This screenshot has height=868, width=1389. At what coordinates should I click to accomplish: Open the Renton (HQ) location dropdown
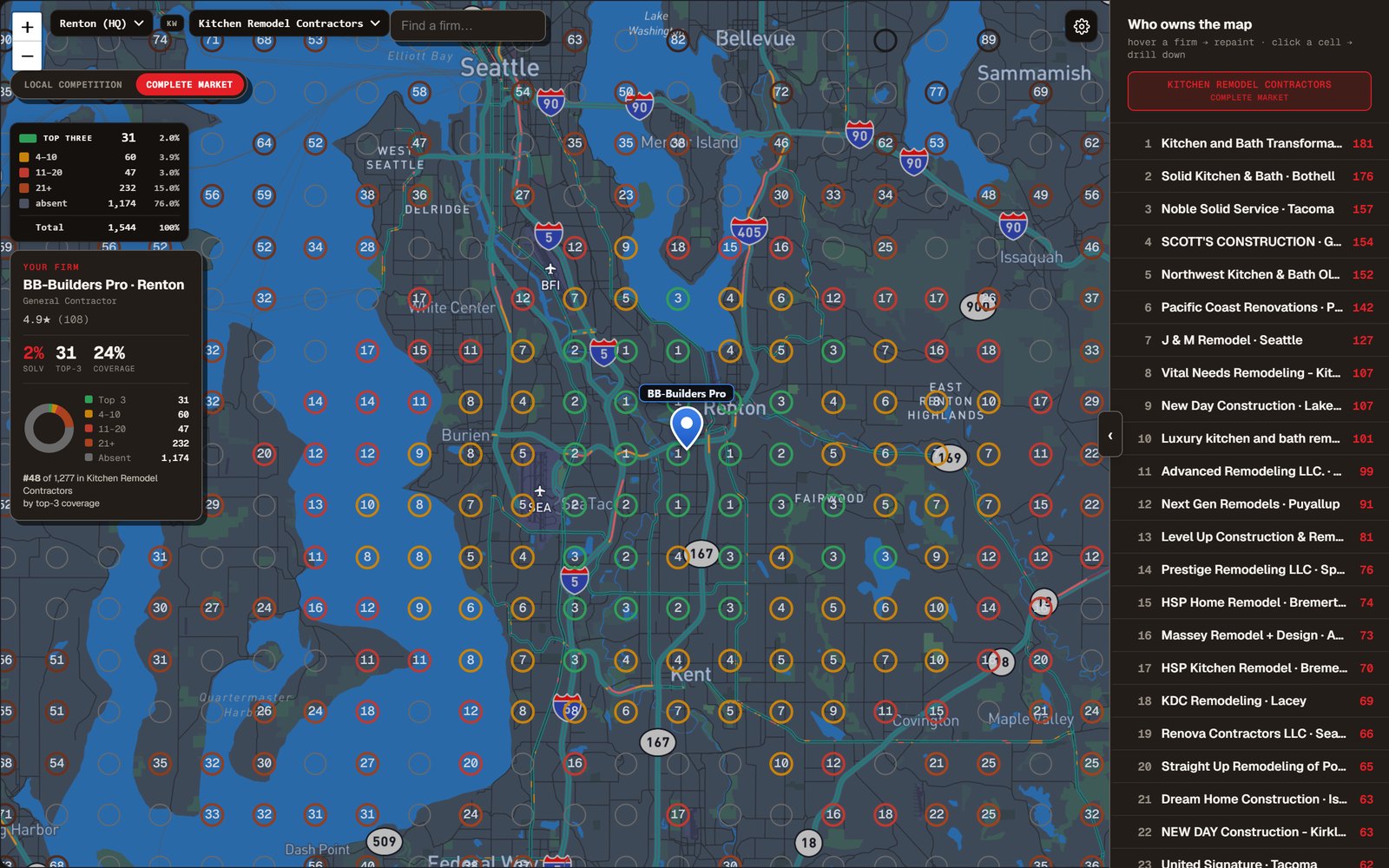[x=102, y=23]
